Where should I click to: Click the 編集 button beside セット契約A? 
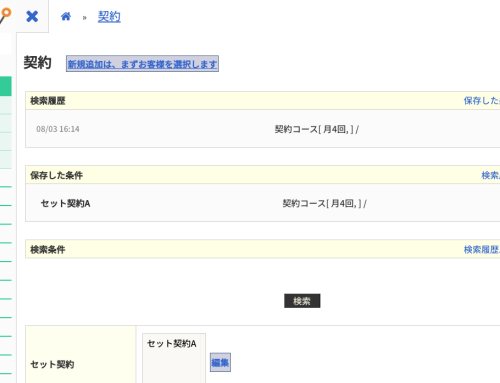tap(220, 362)
